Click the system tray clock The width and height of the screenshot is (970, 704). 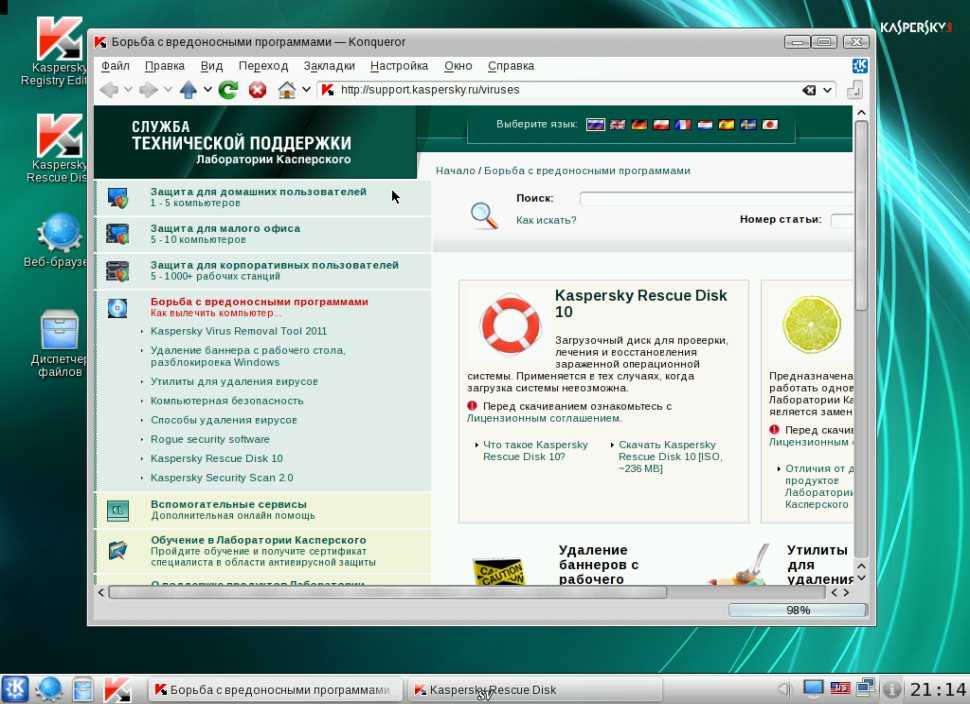pos(937,689)
